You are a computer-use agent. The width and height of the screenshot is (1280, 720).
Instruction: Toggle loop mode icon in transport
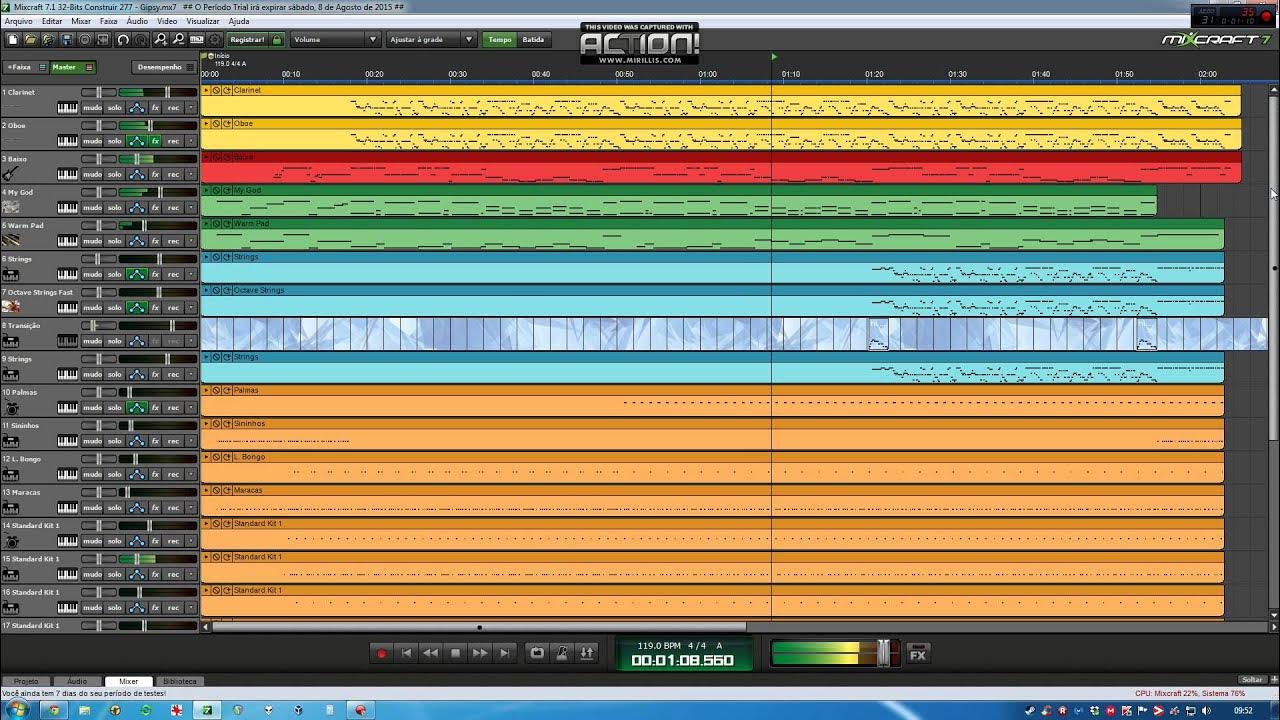(x=537, y=653)
